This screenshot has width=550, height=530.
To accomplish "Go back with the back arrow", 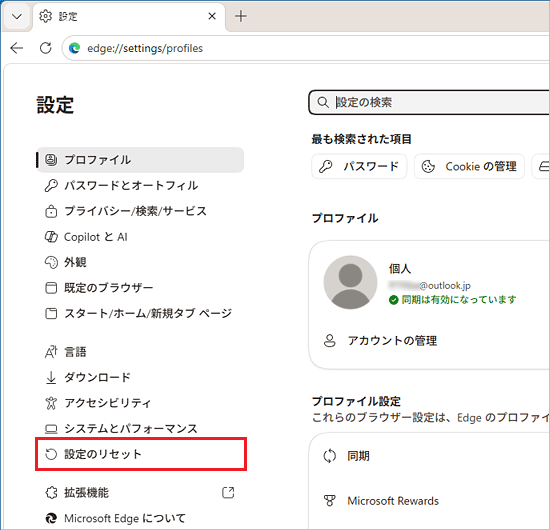I will pos(16,48).
